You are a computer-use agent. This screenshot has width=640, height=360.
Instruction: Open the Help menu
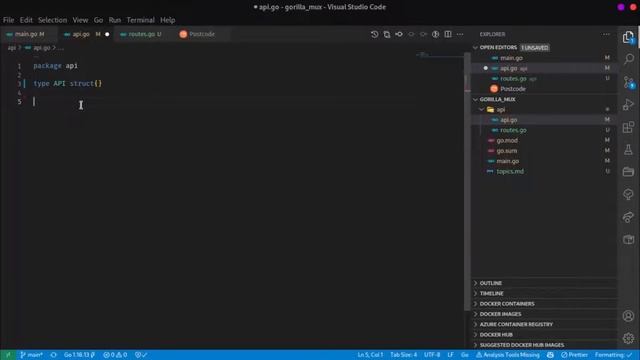pos(167,20)
